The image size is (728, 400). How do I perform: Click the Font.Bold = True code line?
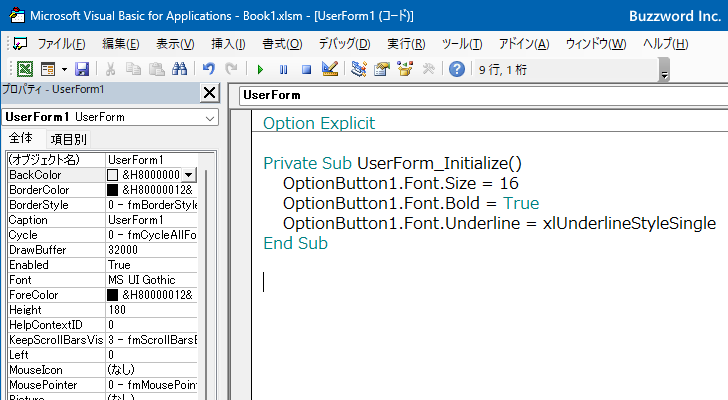(x=411, y=203)
